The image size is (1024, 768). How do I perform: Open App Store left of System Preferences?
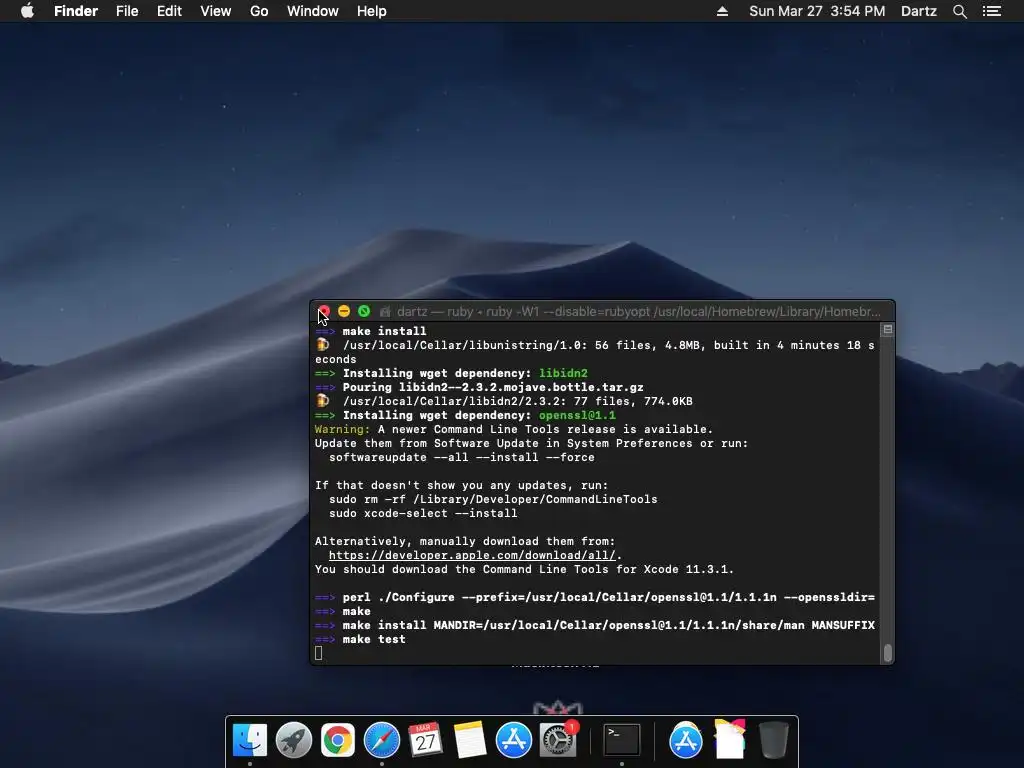[x=513, y=741]
